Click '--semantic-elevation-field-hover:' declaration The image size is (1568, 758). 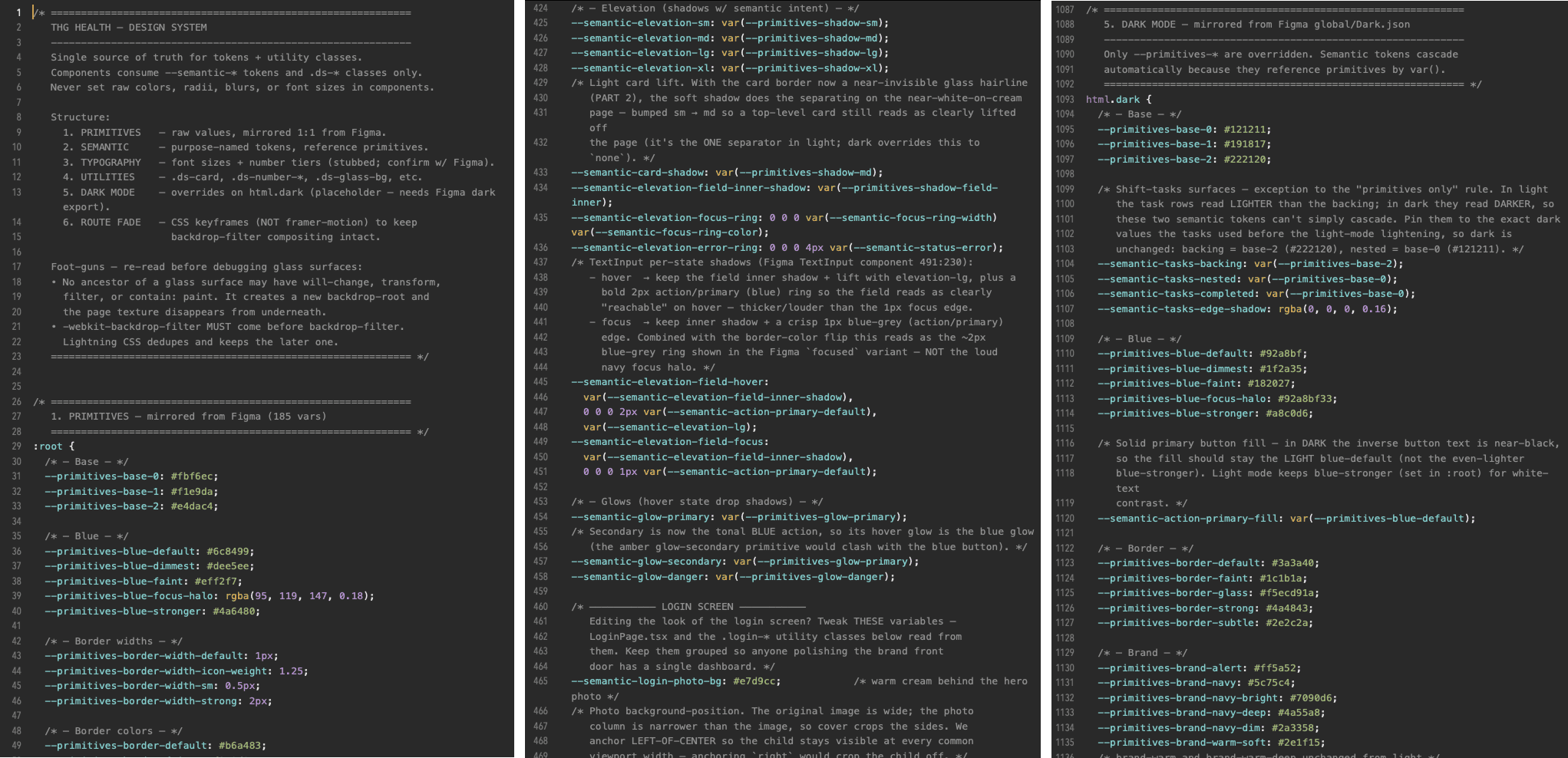(670, 382)
